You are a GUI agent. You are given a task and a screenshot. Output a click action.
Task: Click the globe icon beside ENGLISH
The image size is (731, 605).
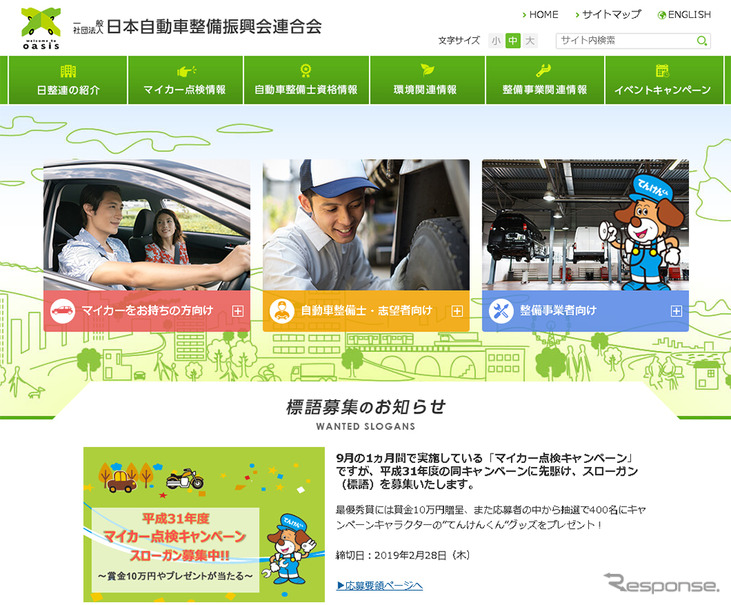pos(662,15)
